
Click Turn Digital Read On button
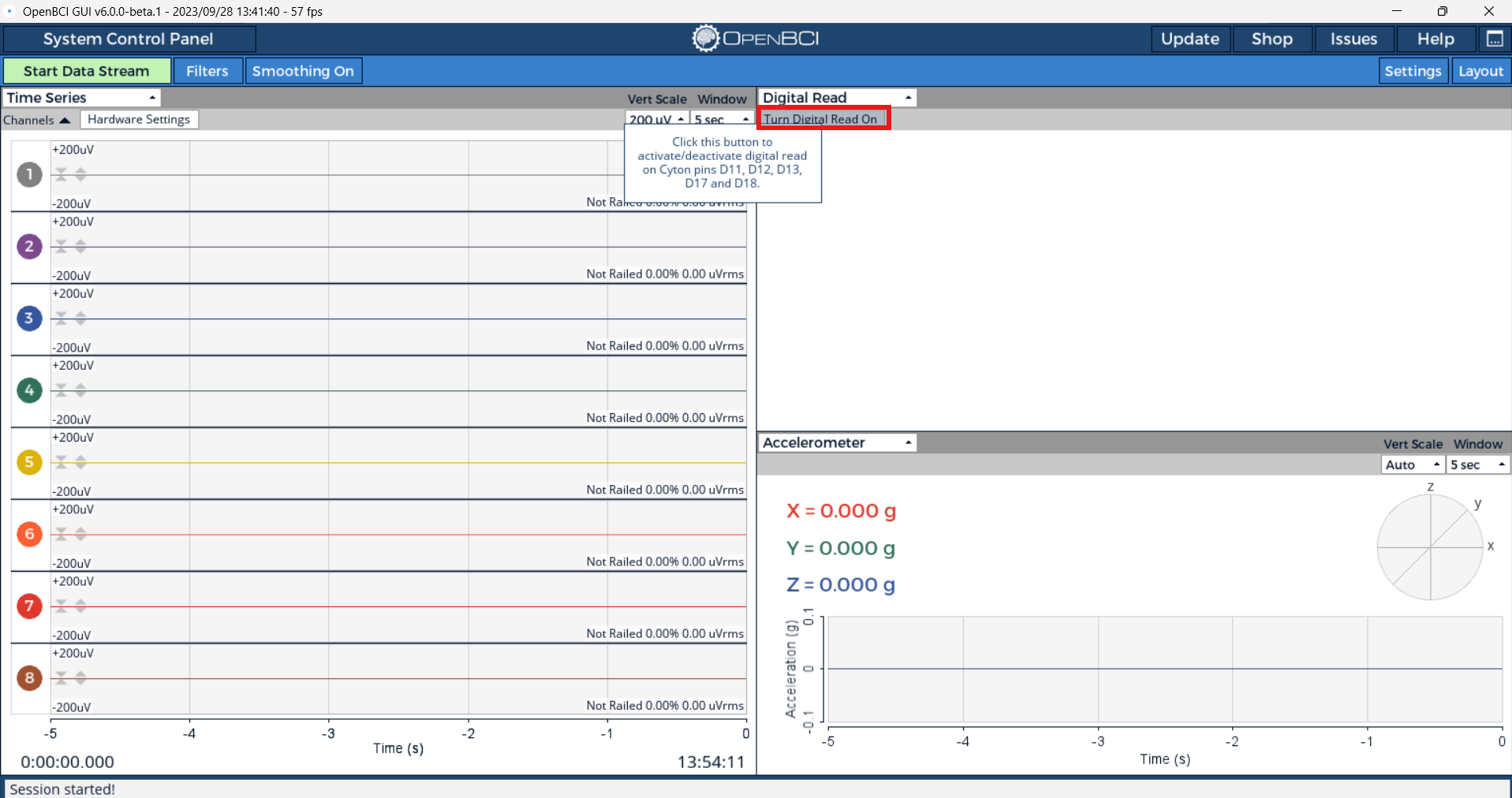[823, 119]
